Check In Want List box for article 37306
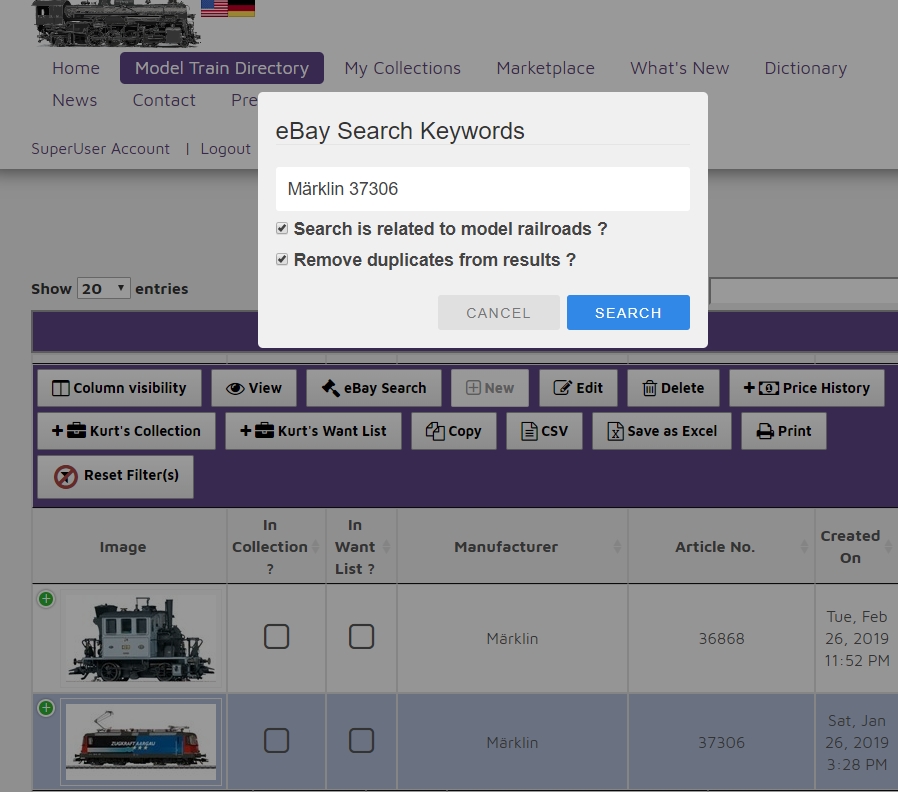 tap(361, 740)
